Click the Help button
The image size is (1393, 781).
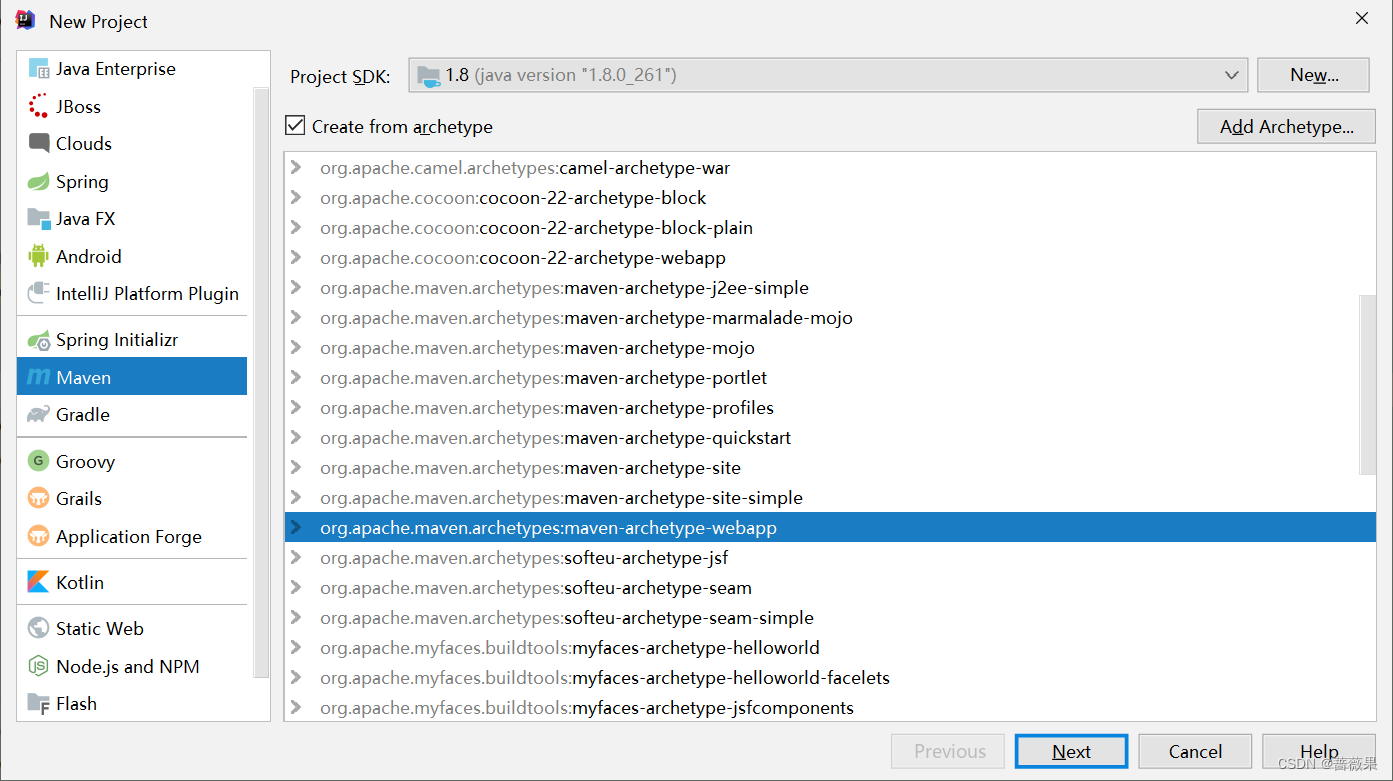click(x=1318, y=751)
